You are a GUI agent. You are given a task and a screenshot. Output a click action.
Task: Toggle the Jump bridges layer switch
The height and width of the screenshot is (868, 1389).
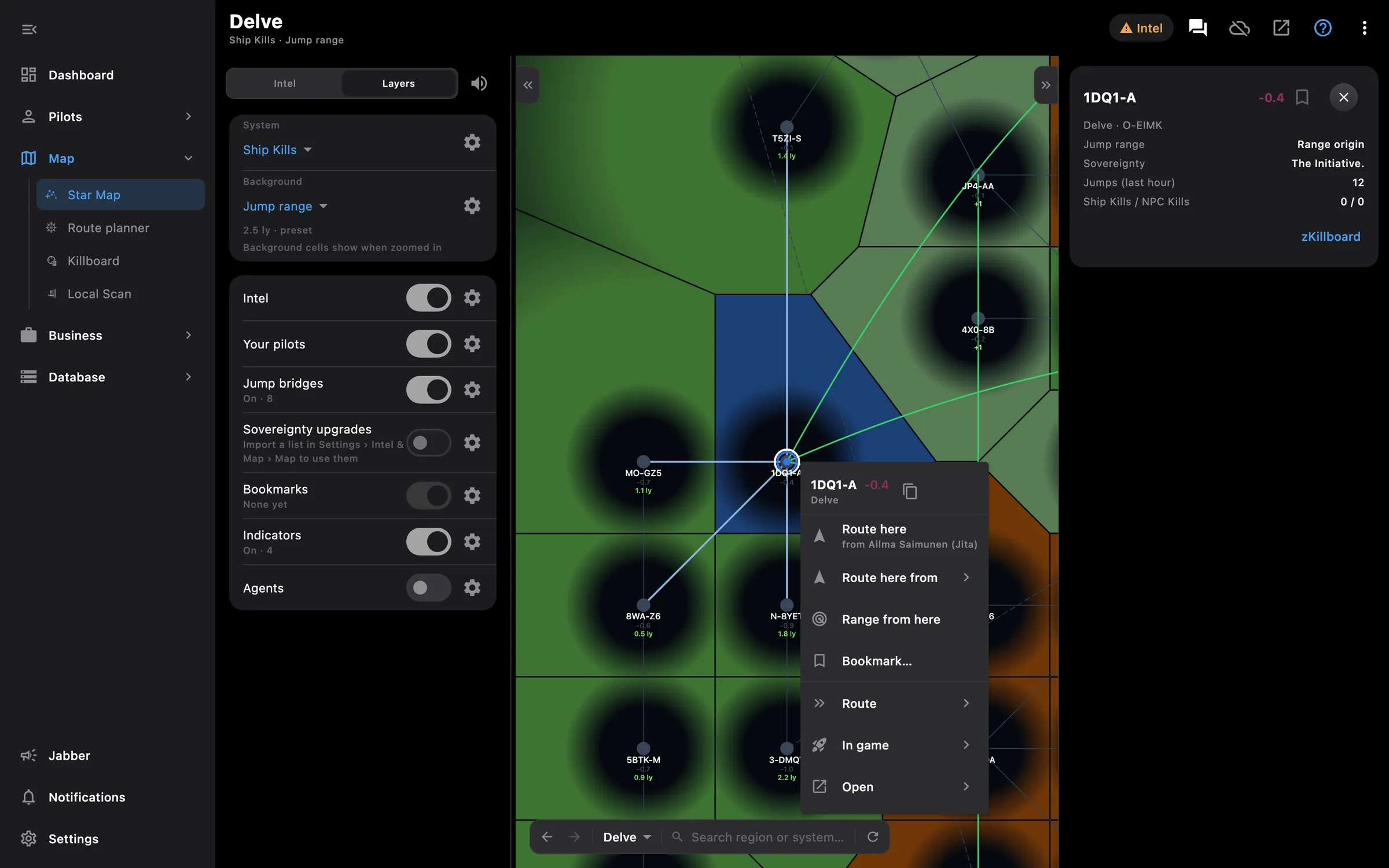[x=428, y=389]
